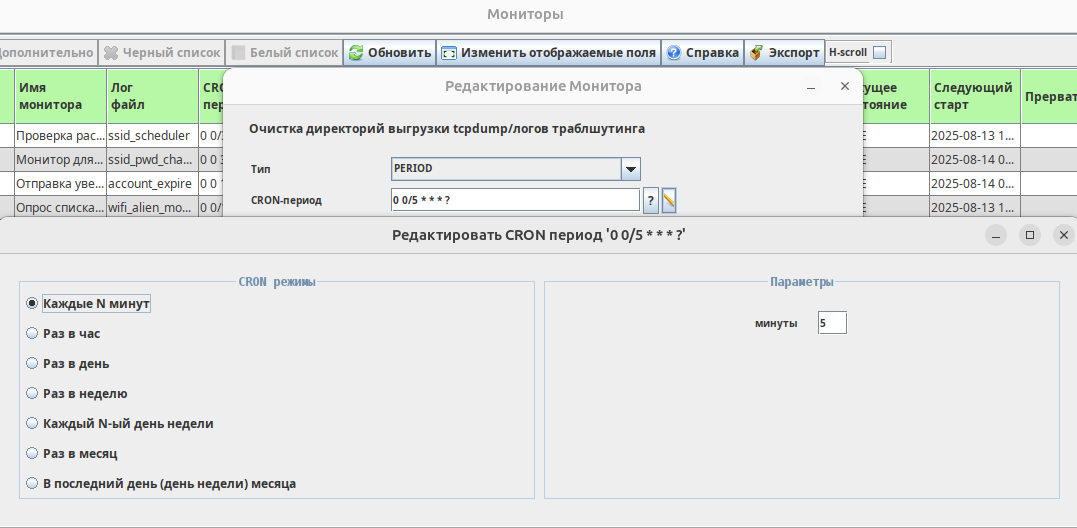Screen dimensions: 1077x528
Task: Close the Редактировать CRON период window
Action: point(1064,236)
